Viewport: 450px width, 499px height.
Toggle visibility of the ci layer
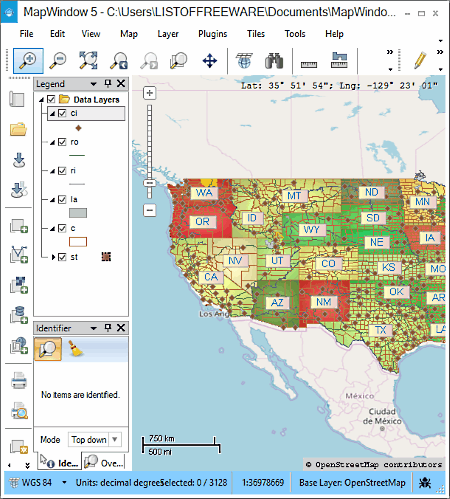[x=62, y=113]
